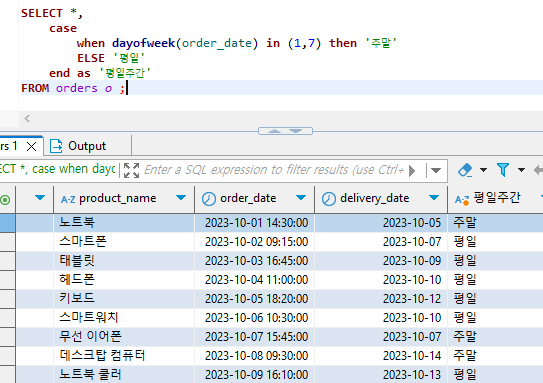Select the 스마트워치 product cell
The image size is (543, 383).
124,318
